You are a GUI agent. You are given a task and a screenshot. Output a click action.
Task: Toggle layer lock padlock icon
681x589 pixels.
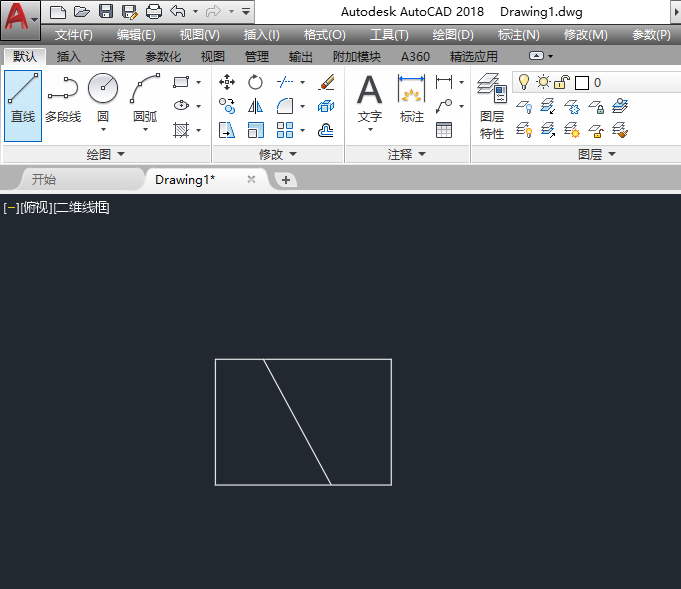[x=562, y=82]
